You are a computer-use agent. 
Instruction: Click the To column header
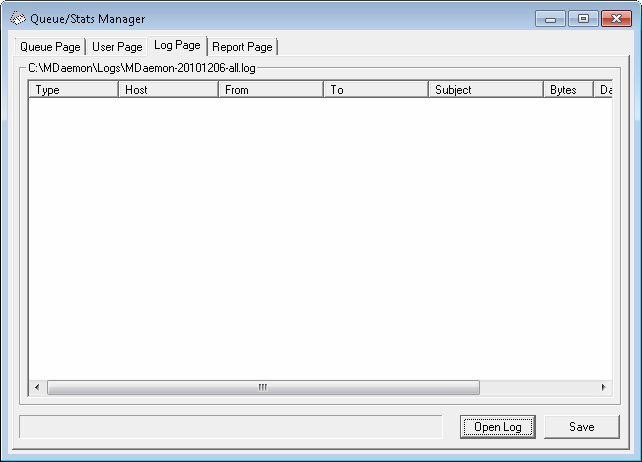[375, 90]
